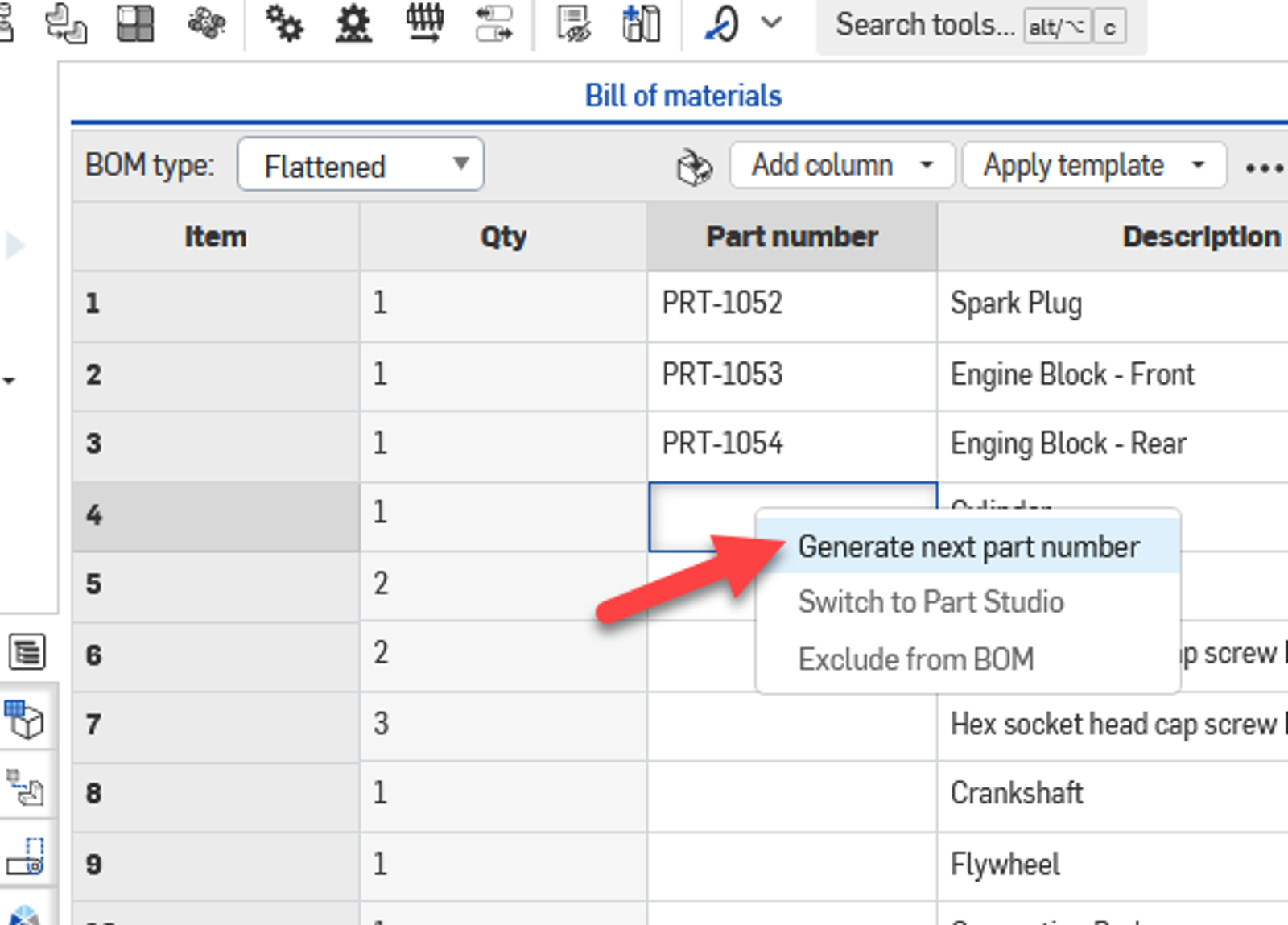This screenshot has width=1288, height=925.
Task: Select the replicate tool with clustered circles
Action: click(205, 24)
